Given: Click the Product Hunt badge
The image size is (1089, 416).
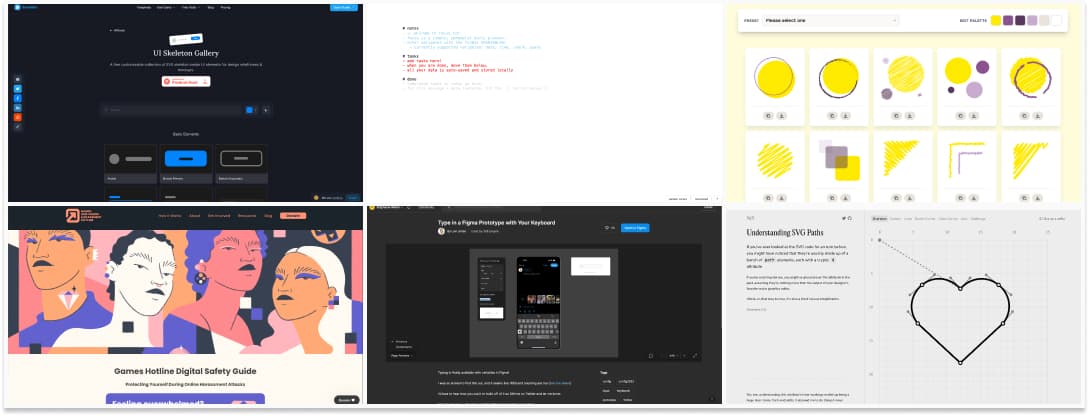Looking at the screenshot, I should click(x=185, y=82).
